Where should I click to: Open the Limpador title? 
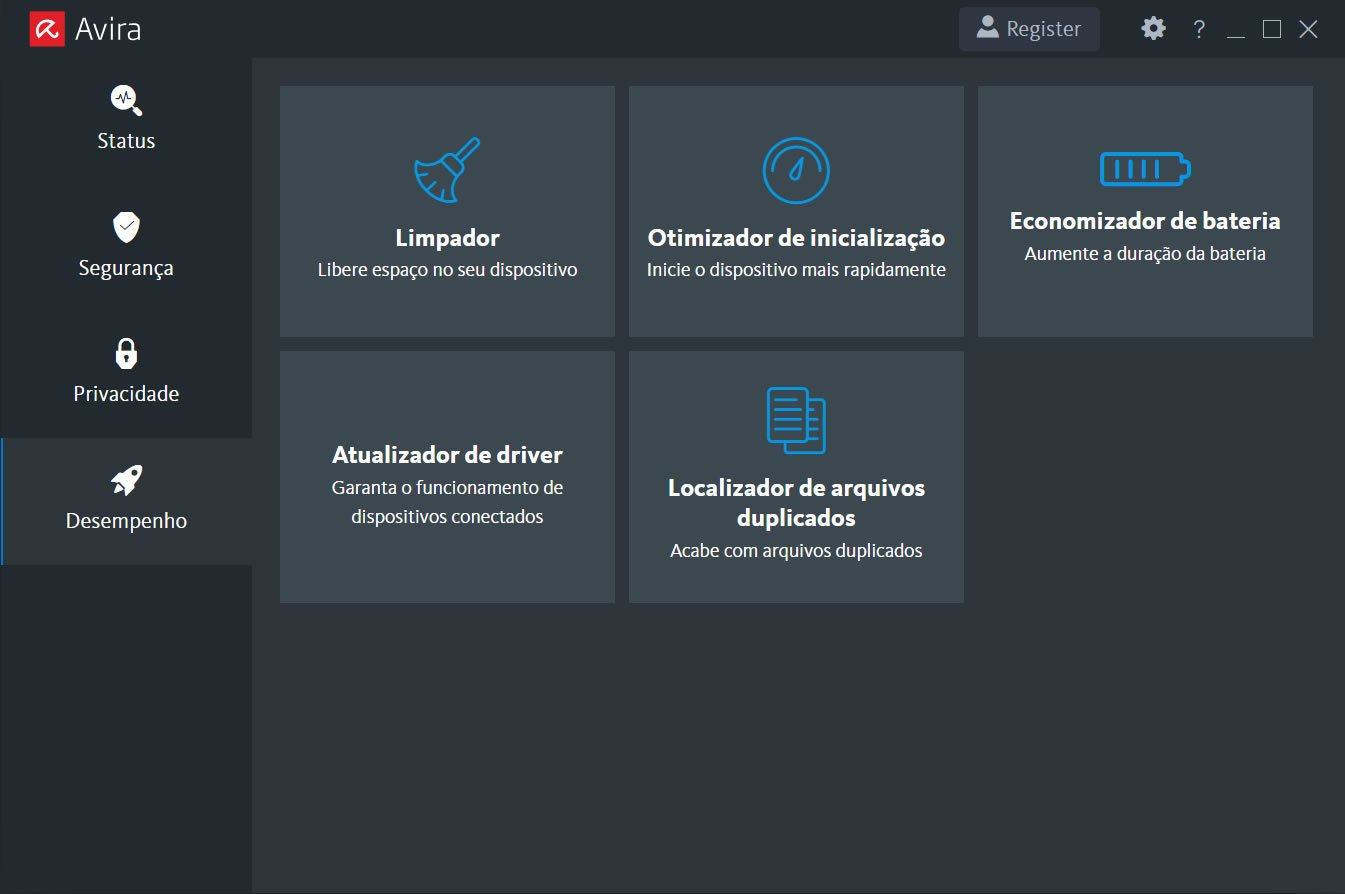[x=447, y=238]
